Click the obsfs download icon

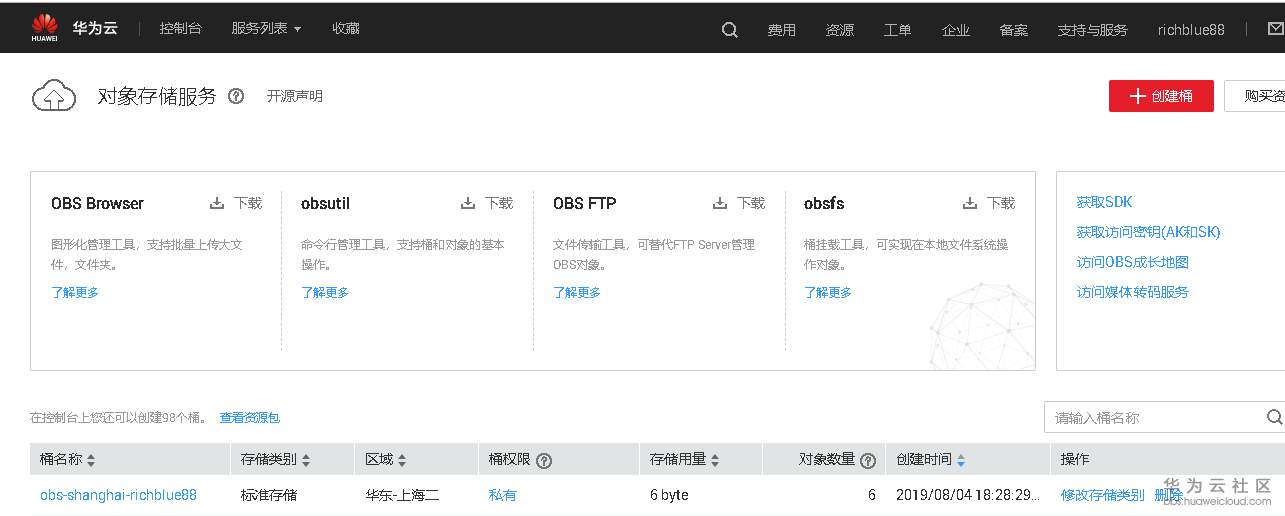[970, 203]
